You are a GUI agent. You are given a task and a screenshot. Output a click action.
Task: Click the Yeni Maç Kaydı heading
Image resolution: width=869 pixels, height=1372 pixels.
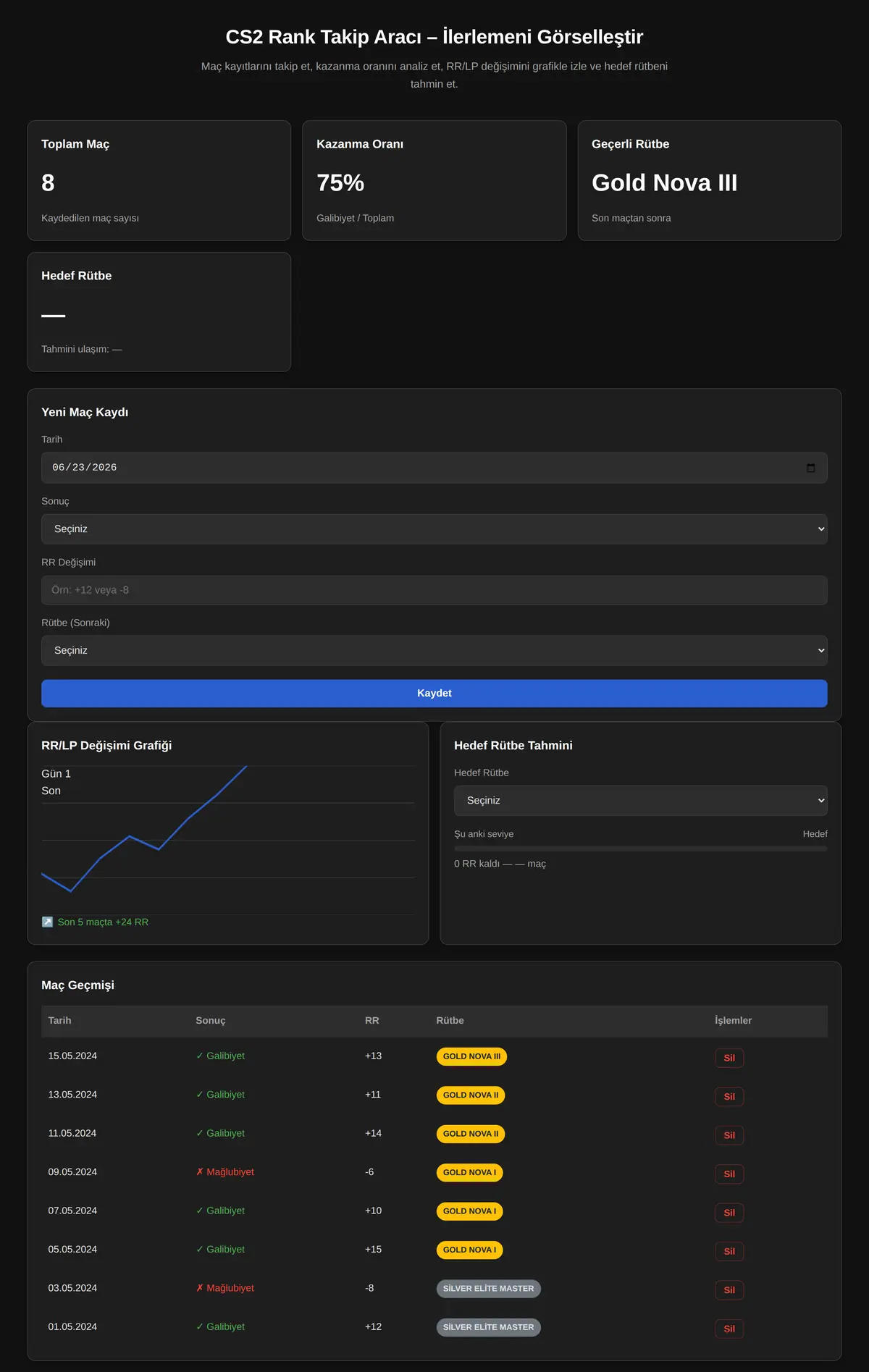85,412
